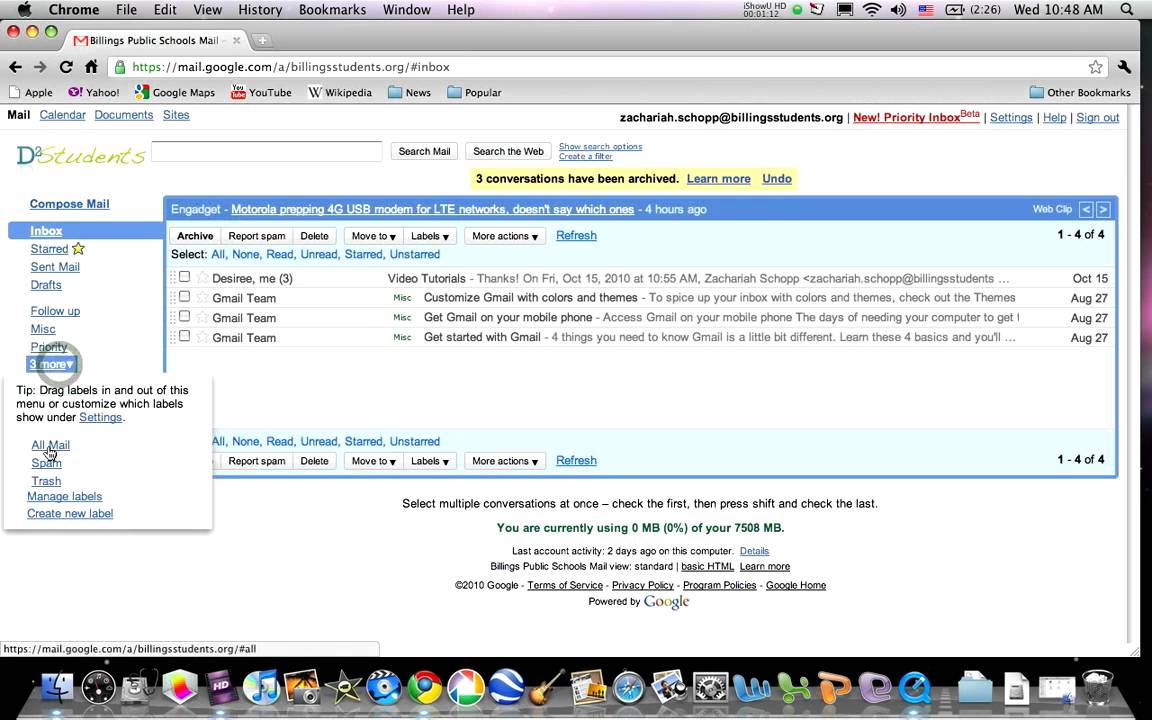Screen dimensions: 1152x720
Task: Click the mail search input field
Action: click(x=267, y=151)
